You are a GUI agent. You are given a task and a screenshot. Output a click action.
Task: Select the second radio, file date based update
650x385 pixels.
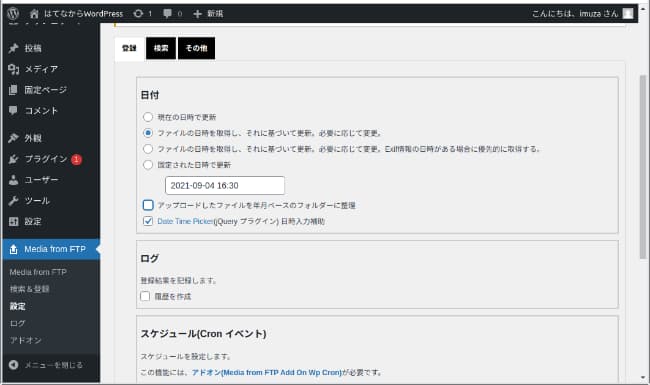click(x=148, y=133)
